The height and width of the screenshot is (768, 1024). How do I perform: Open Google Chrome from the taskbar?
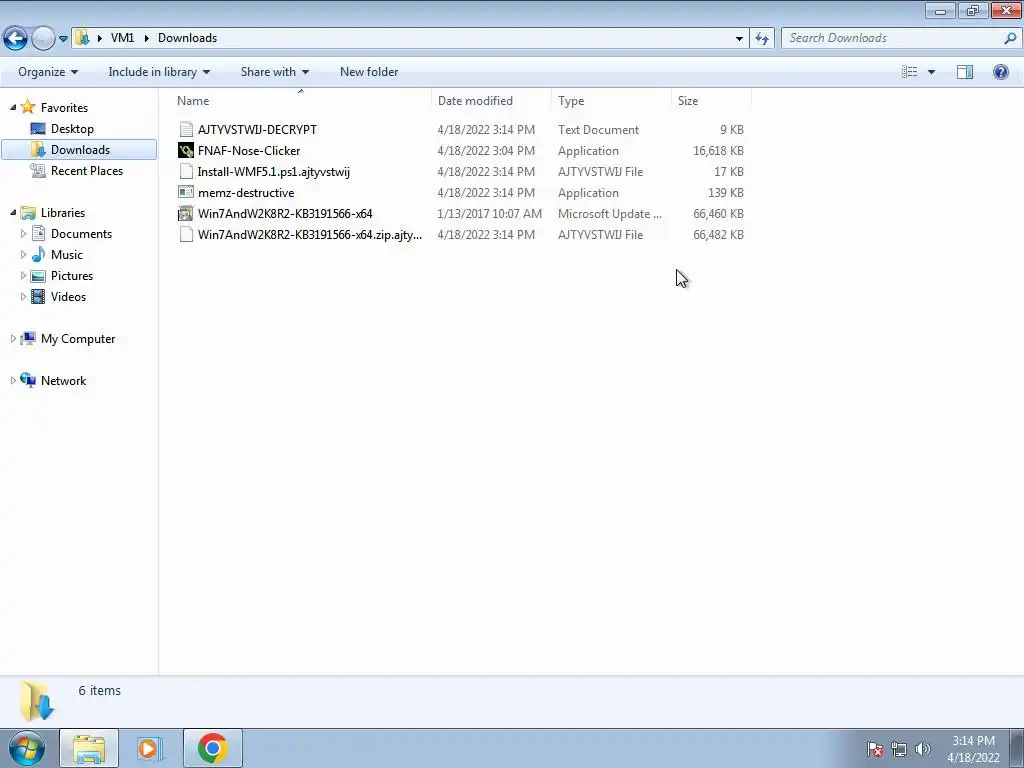[x=212, y=748]
